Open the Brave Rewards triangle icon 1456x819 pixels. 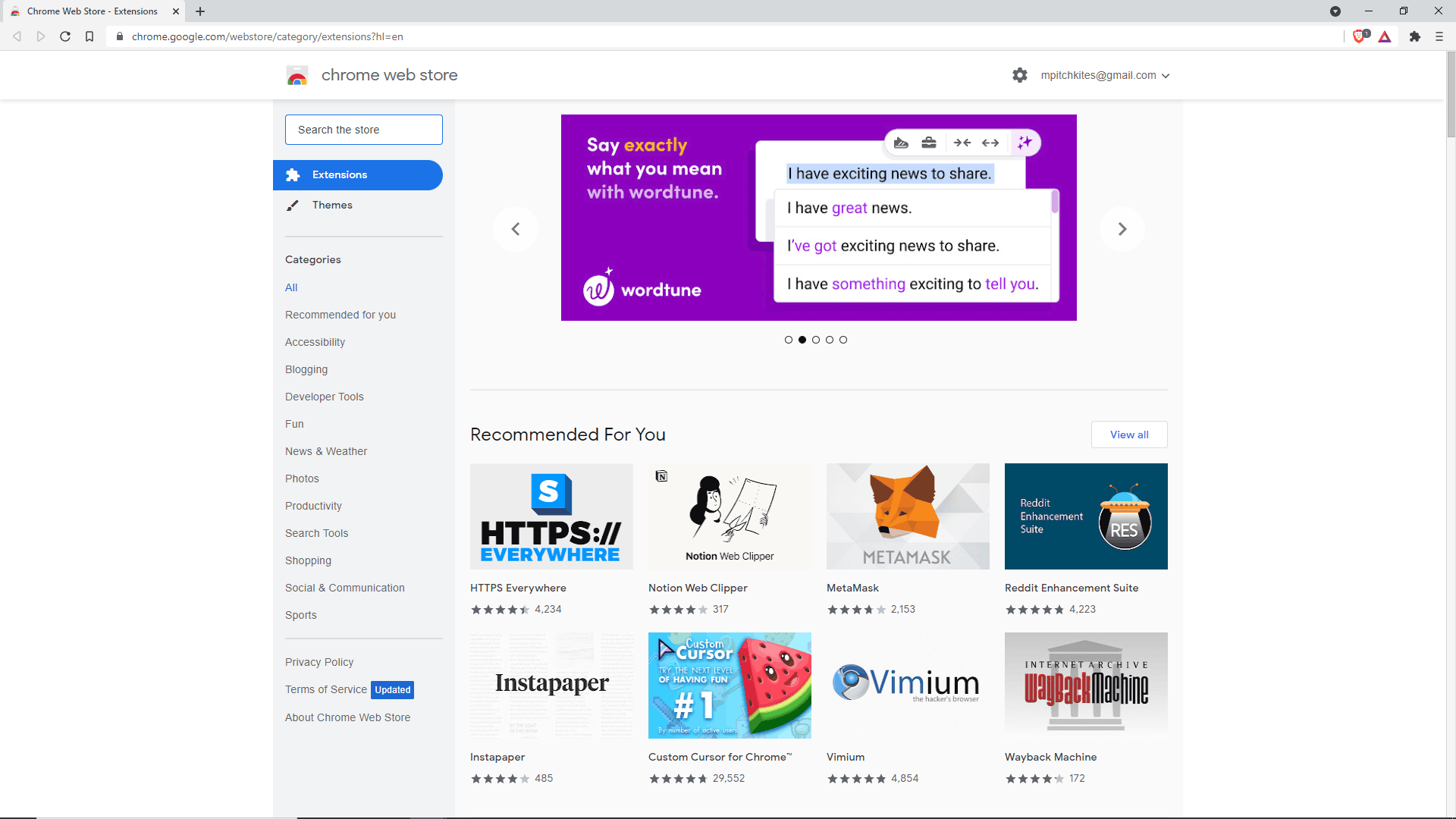(1385, 36)
